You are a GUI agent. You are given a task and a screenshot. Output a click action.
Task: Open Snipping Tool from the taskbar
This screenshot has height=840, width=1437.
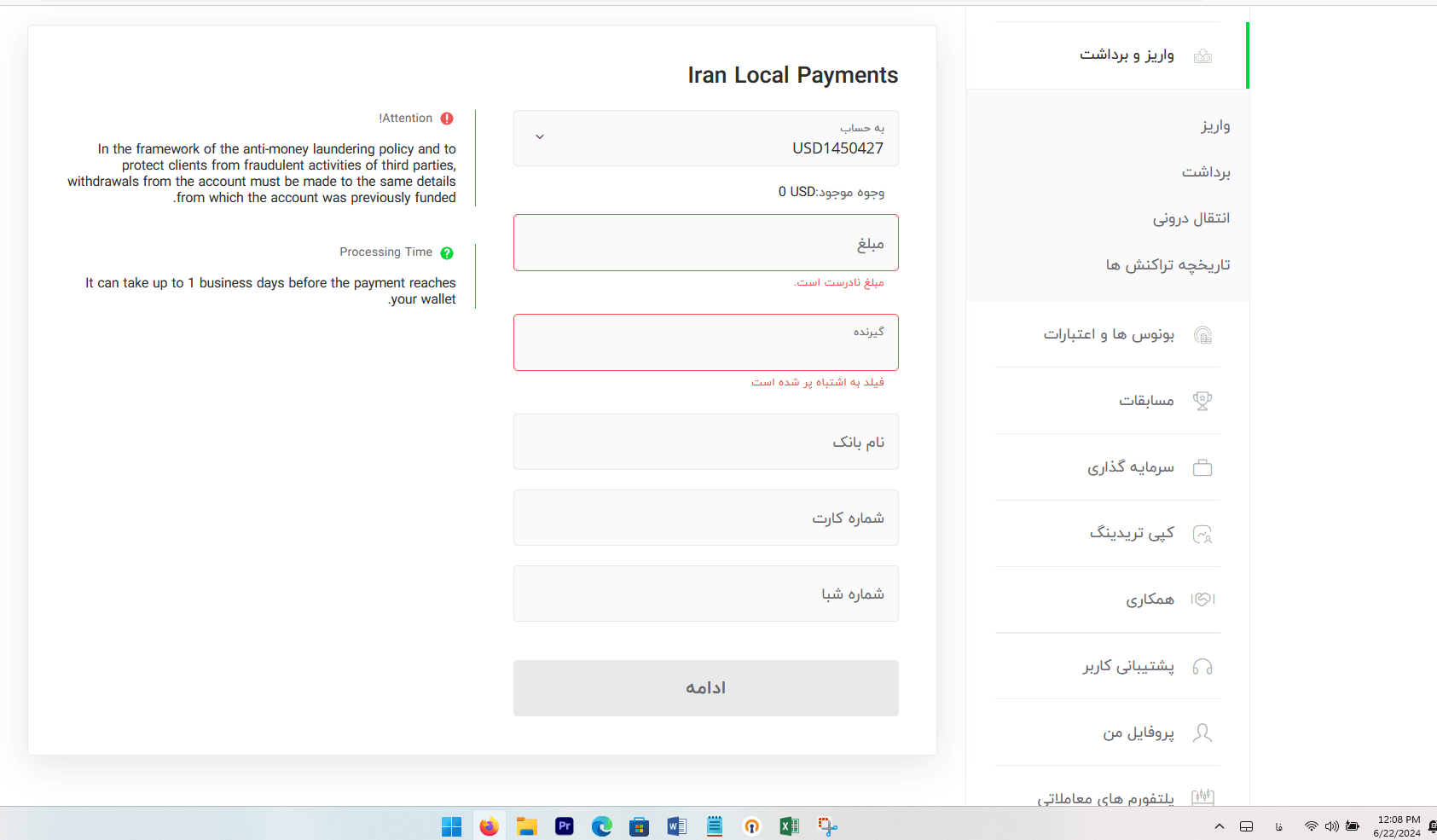(826, 826)
